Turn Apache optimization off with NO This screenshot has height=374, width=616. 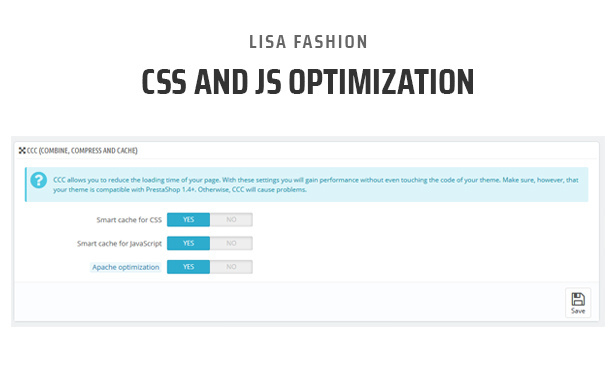click(231, 267)
